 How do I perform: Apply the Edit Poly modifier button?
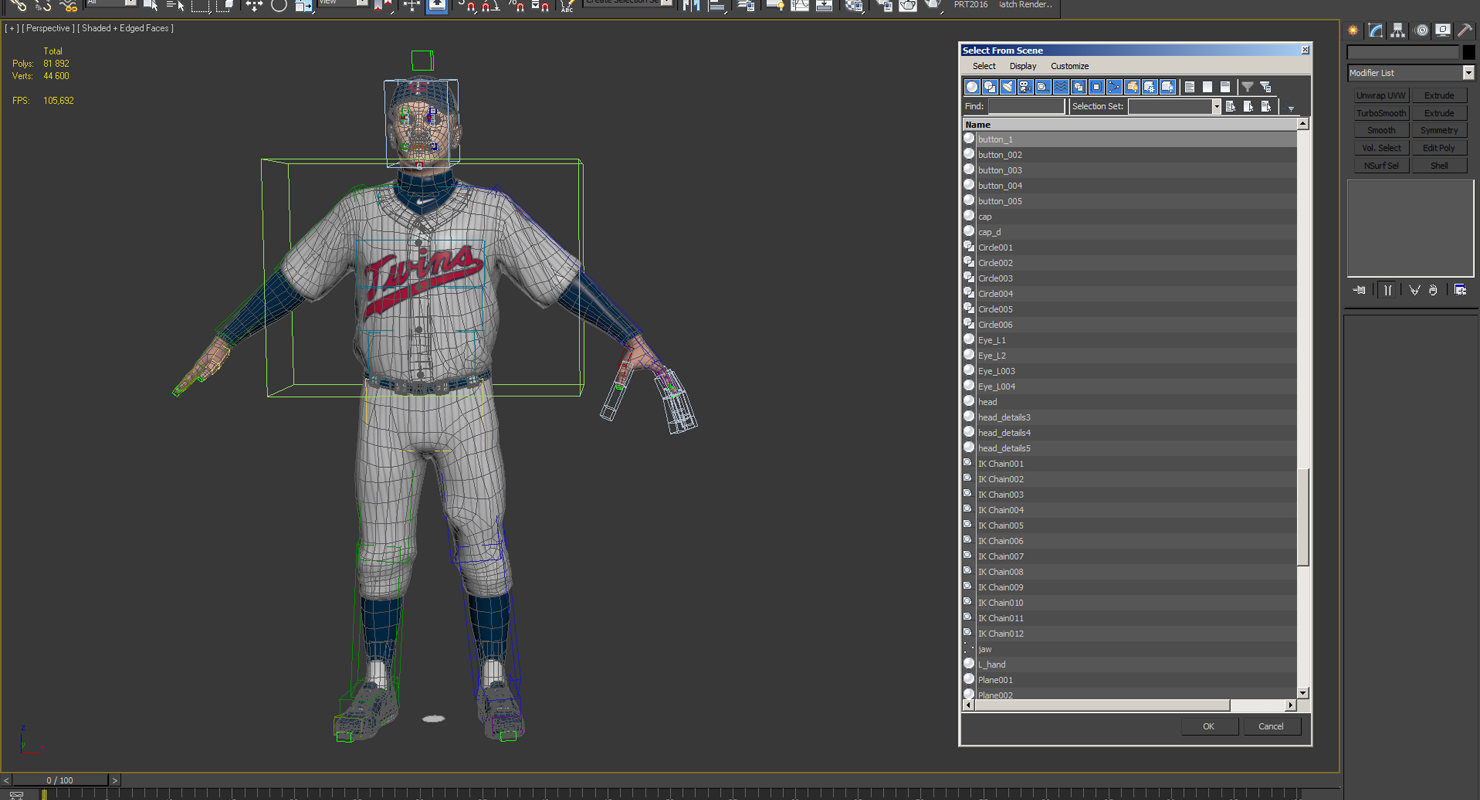(x=1439, y=148)
